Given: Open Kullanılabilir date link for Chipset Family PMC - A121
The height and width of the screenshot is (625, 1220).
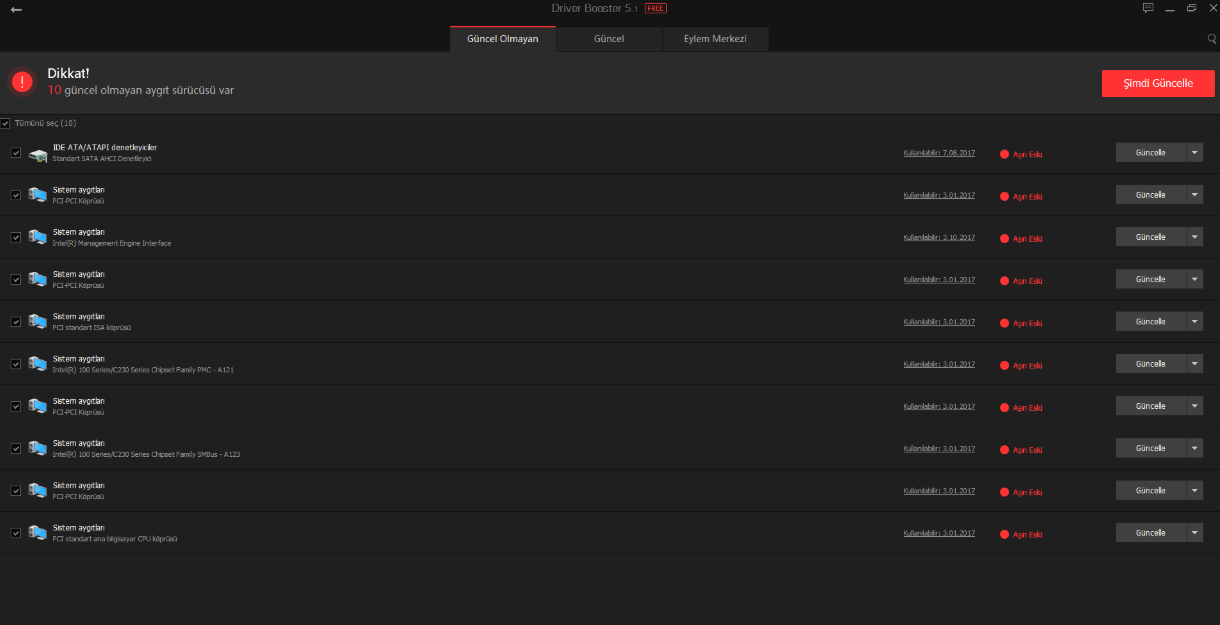Looking at the screenshot, I should 939,365.
